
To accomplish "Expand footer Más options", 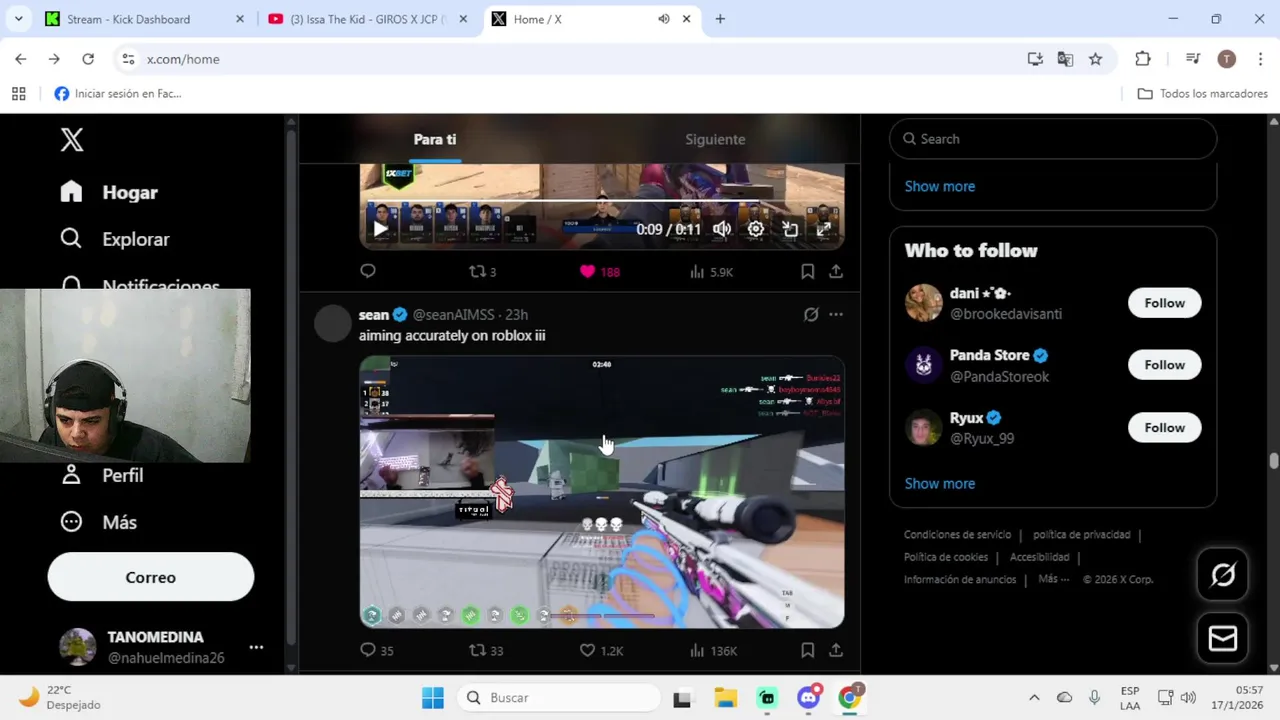I will pos(1054,579).
